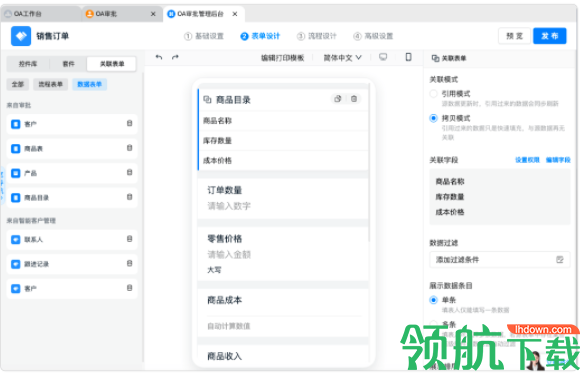This screenshot has width=580, height=377.
Task: Click 库存数量 in the 关联字段 list
Action: click(450, 197)
